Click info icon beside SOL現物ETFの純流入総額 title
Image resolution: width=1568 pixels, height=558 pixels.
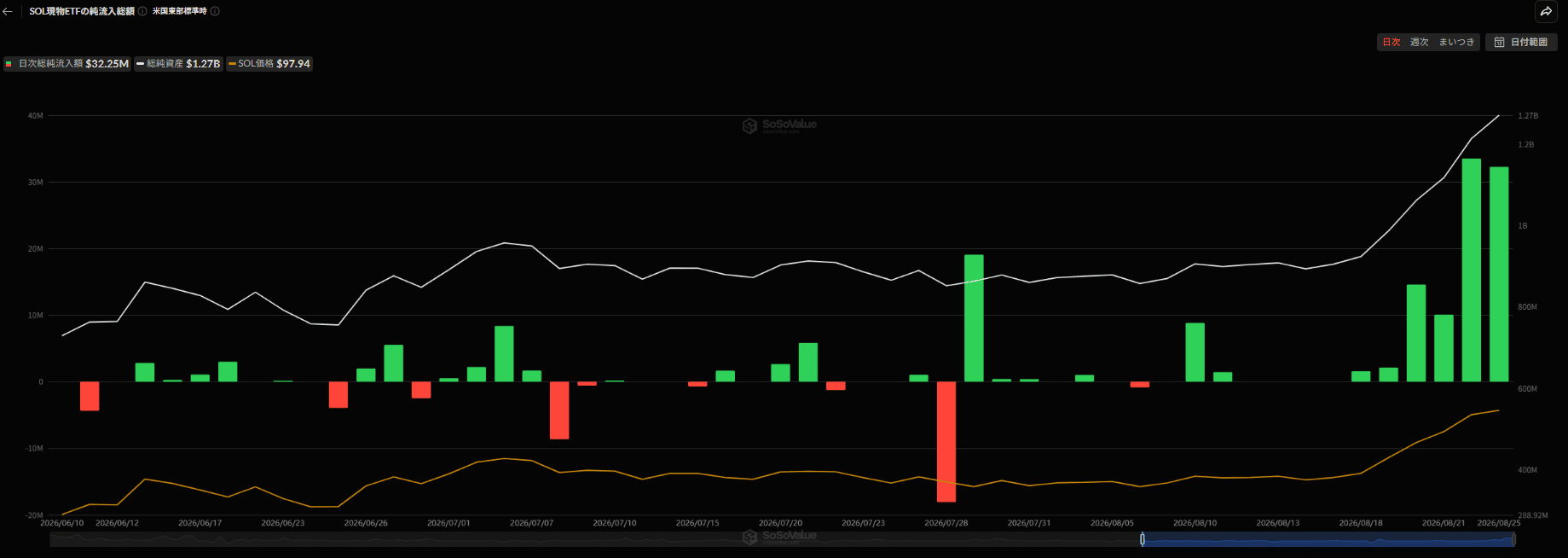pyautogui.click(x=142, y=11)
